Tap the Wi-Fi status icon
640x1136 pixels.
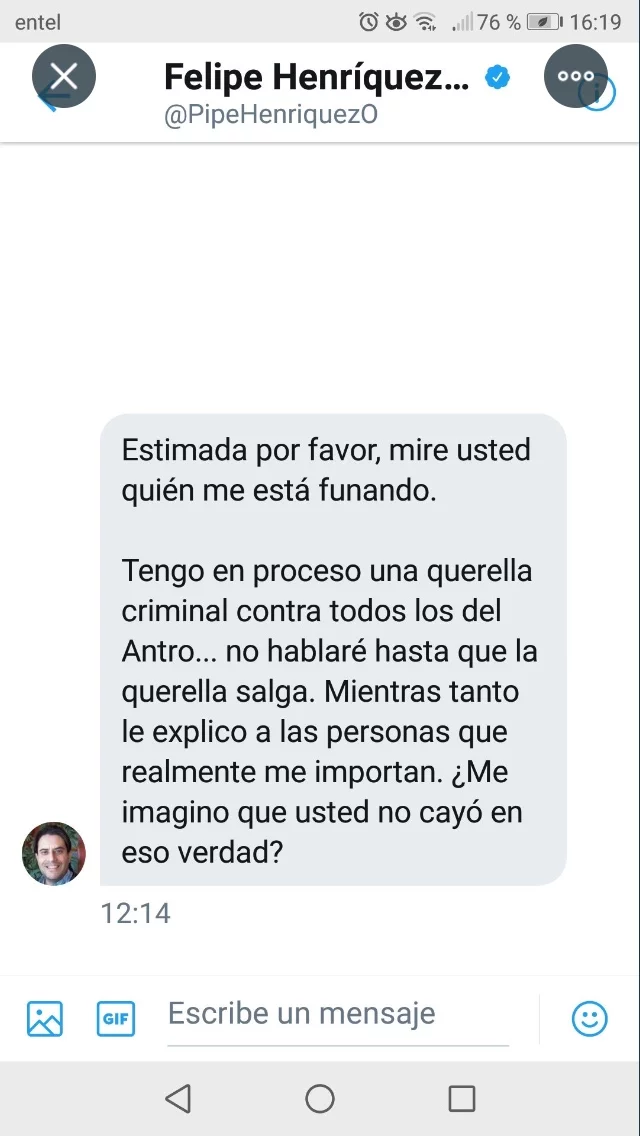424,22
